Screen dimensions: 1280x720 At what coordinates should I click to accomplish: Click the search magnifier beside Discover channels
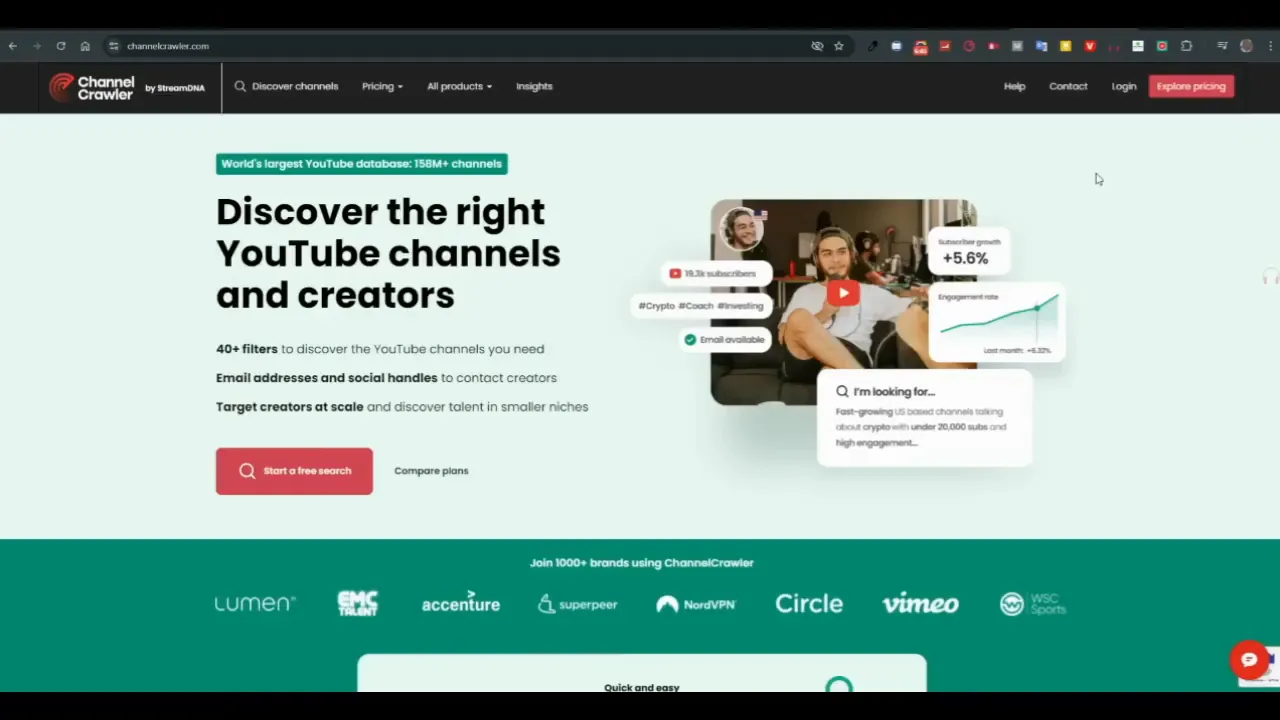pyautogui.click(x=240, y=86)
